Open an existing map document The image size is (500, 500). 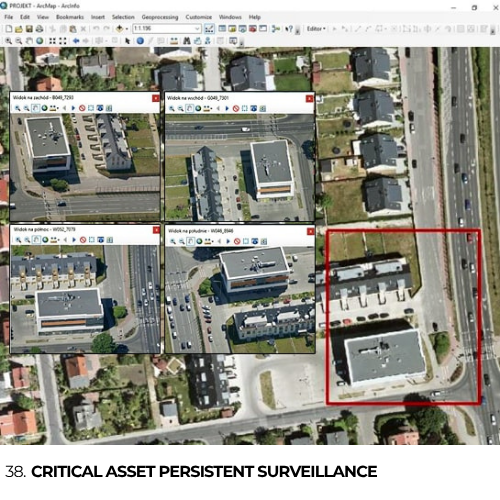pyautogui.click(x=19, y=29)
